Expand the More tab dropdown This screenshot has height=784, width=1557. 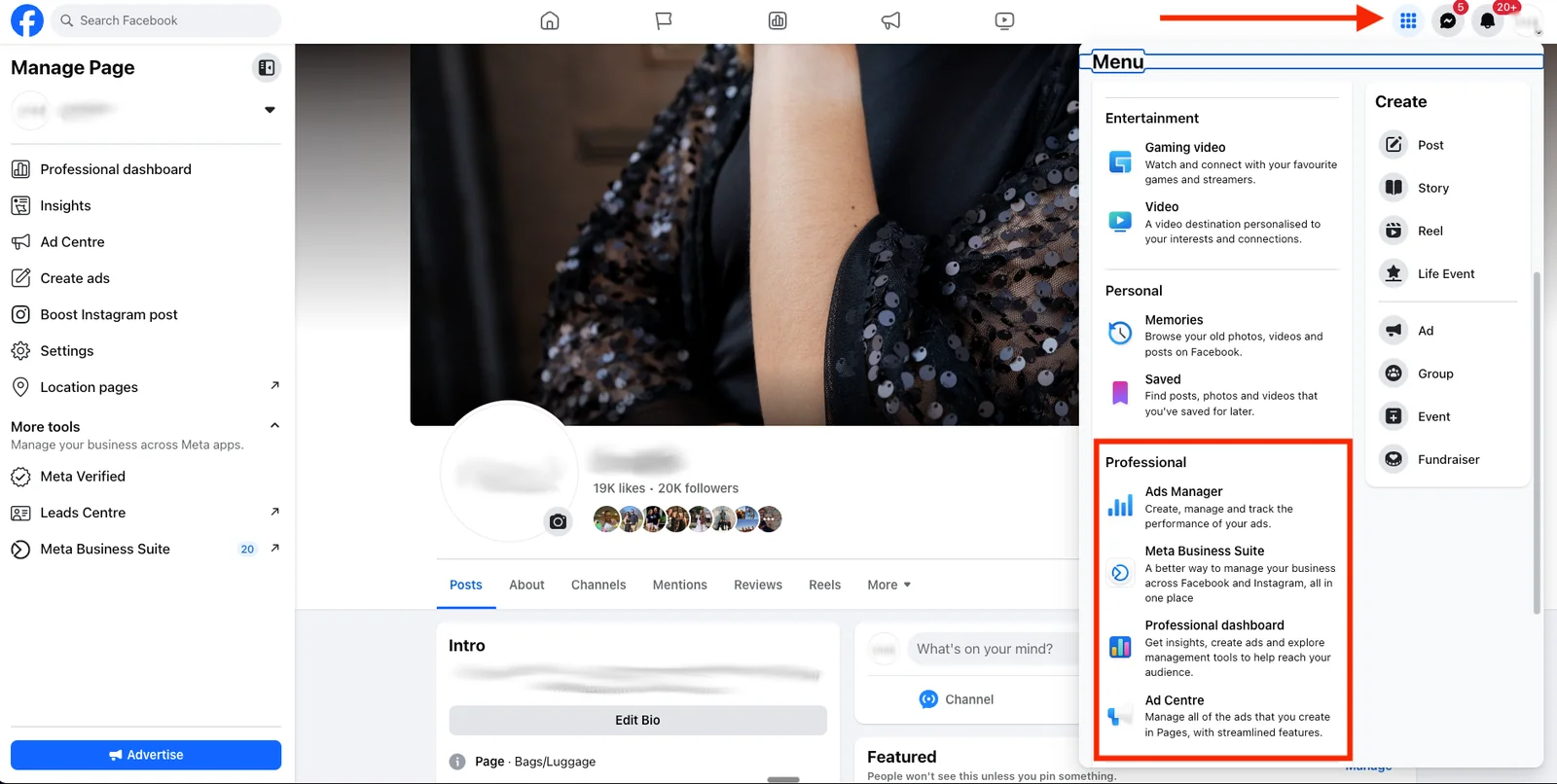(888, 585)
